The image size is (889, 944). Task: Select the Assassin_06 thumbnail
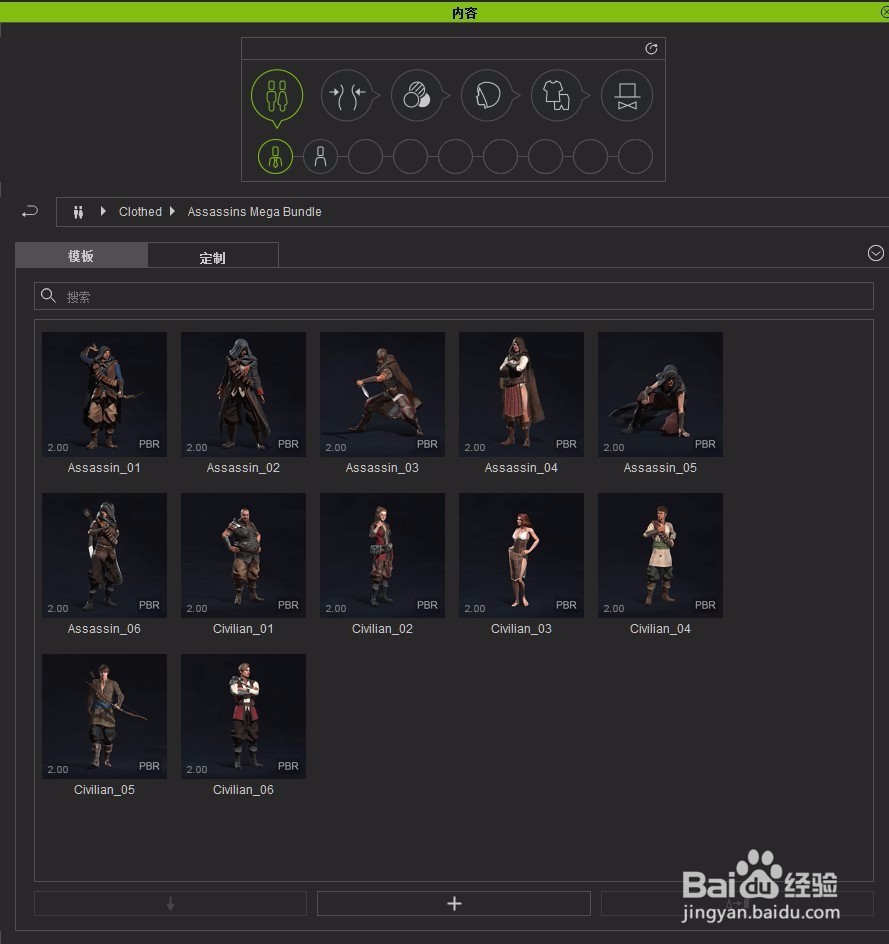(x=104, y=555)
